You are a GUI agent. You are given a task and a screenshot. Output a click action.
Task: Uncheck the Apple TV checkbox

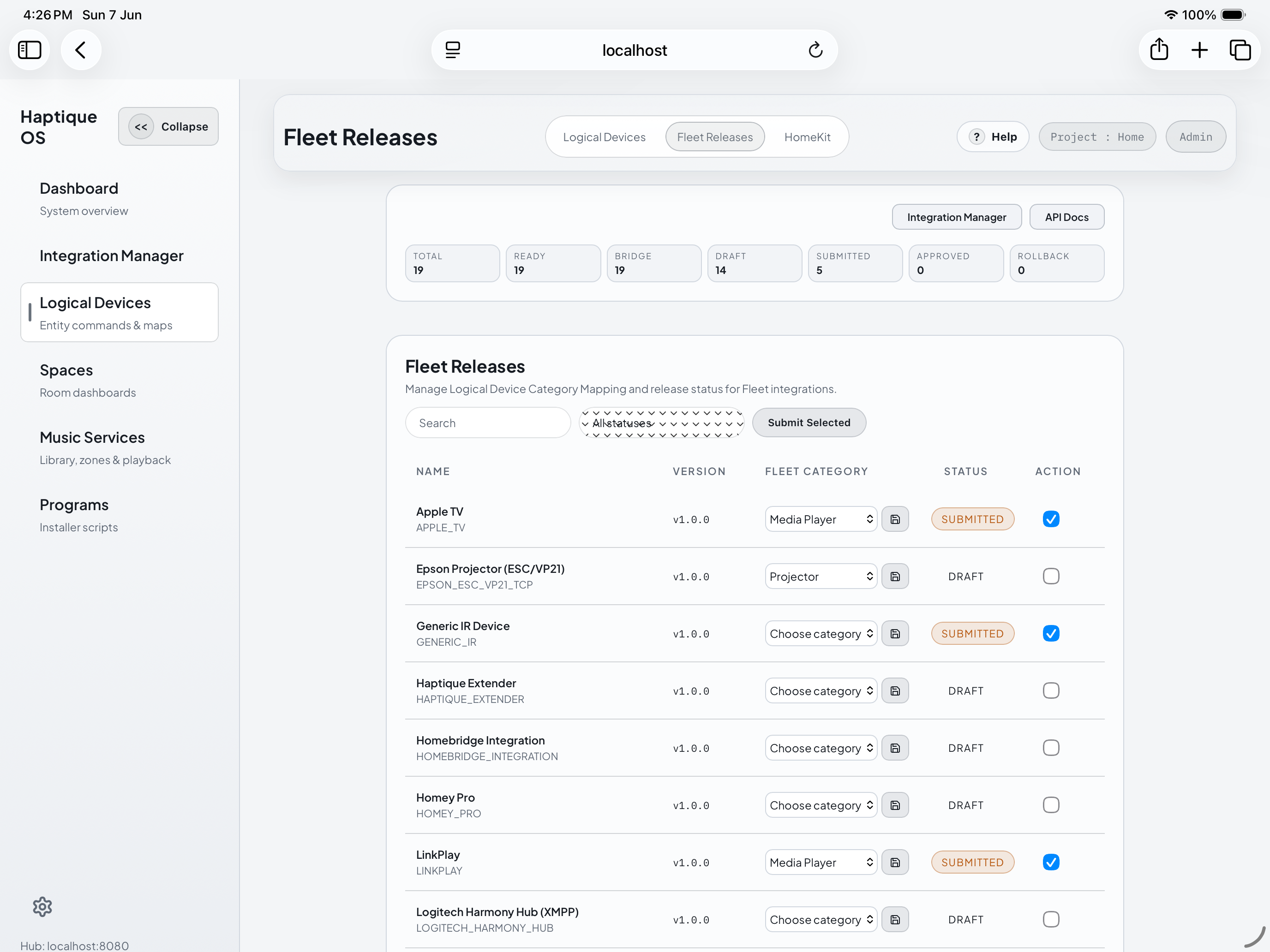pos(1051,519)
